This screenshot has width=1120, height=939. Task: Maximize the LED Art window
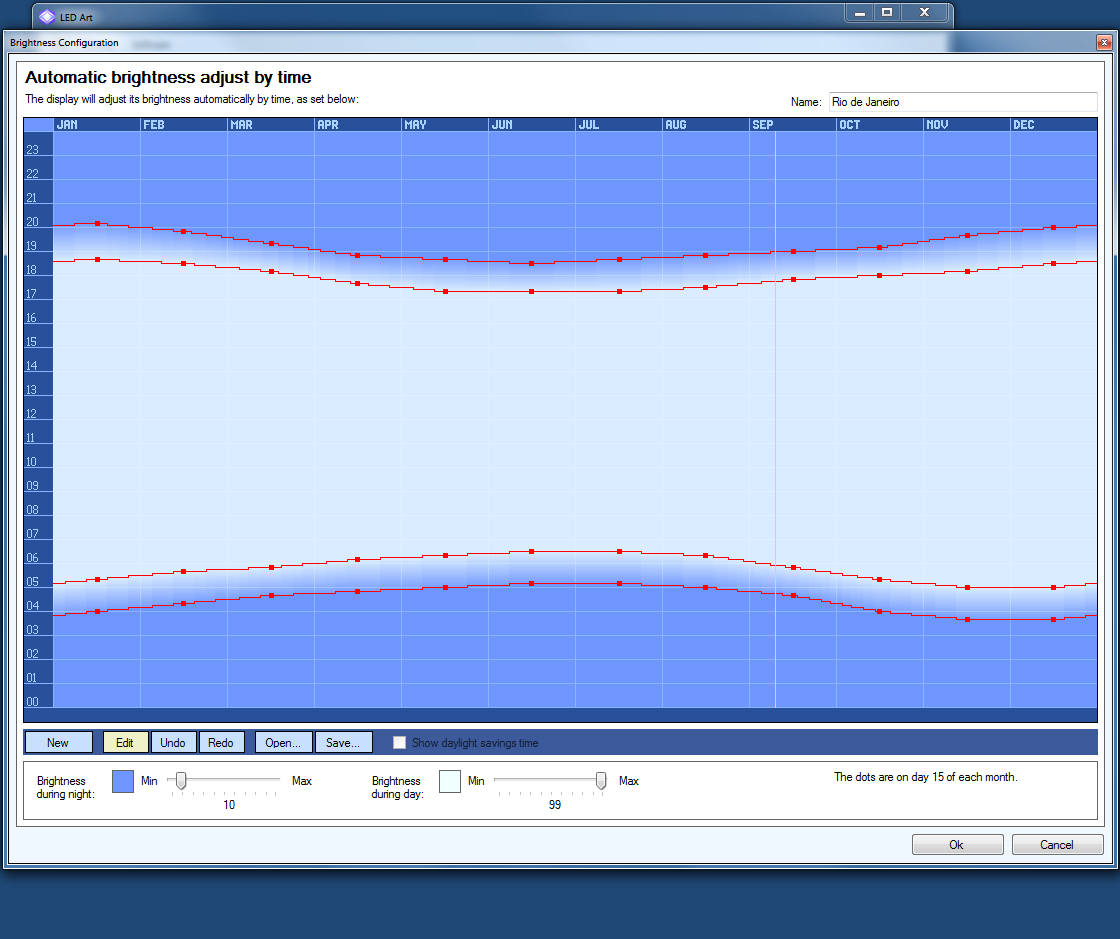pos(886,13)
